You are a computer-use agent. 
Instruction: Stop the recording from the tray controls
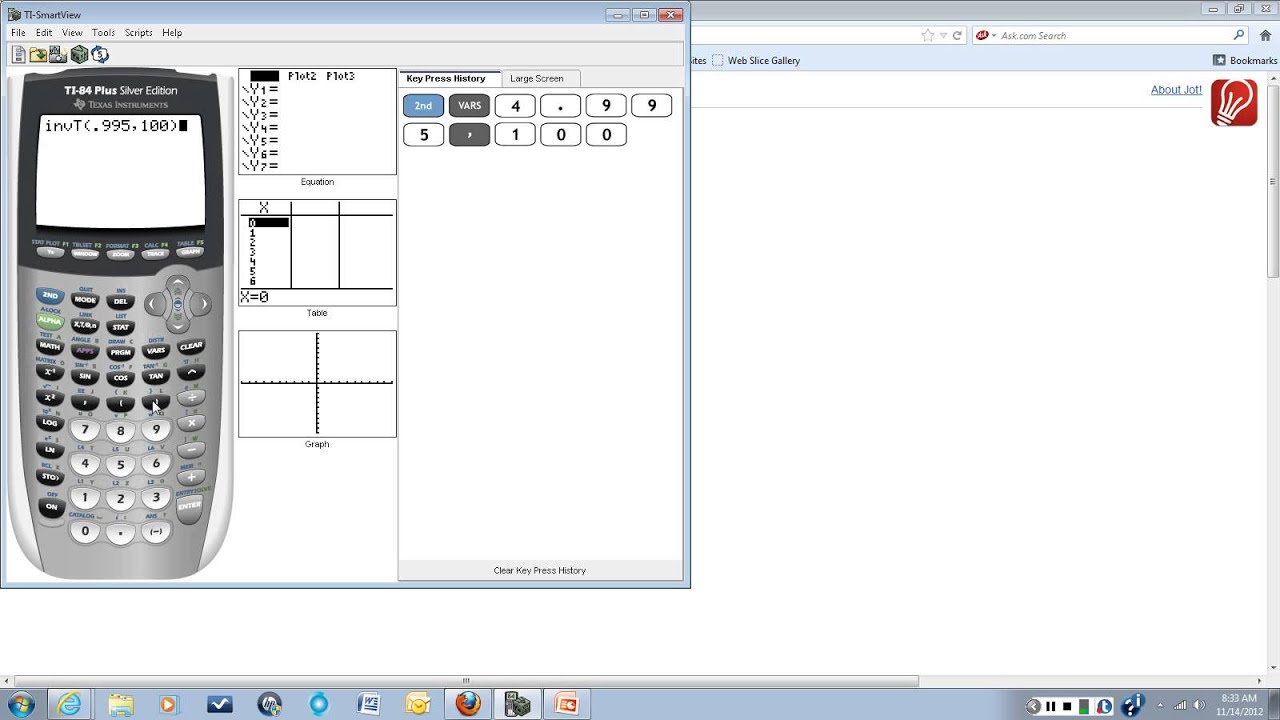tap(1067, 706)
